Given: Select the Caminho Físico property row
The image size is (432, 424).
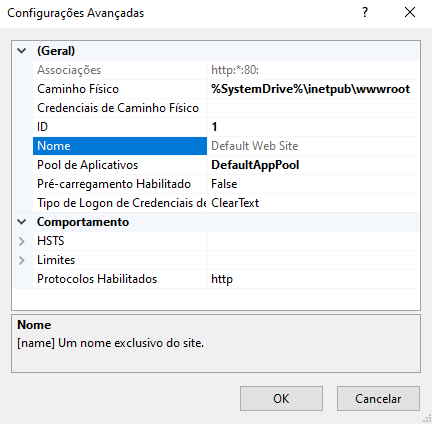Looking at the screenshot, I should click(x=226, y=89).
